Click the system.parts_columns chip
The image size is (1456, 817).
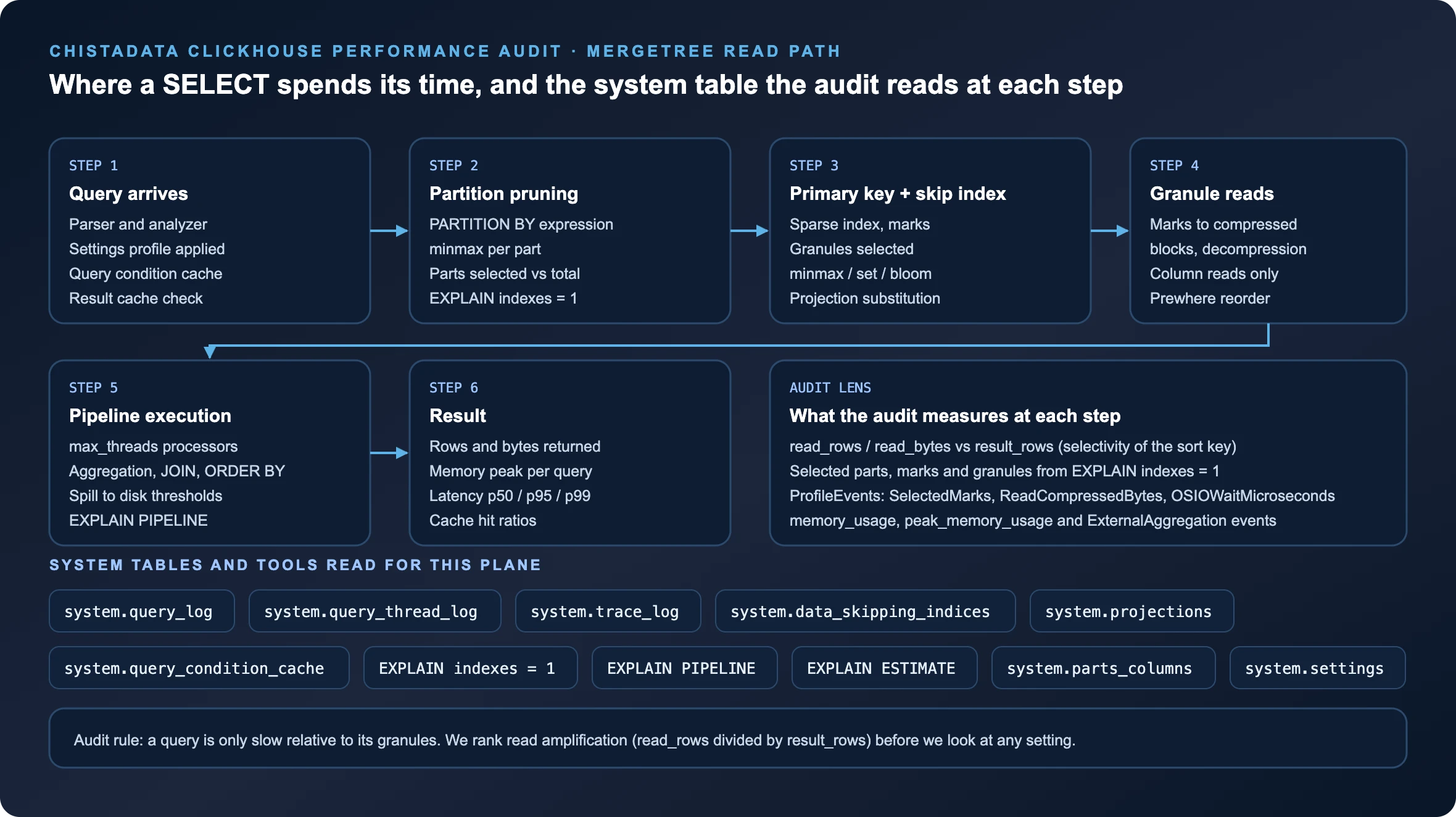[1104, 668]
